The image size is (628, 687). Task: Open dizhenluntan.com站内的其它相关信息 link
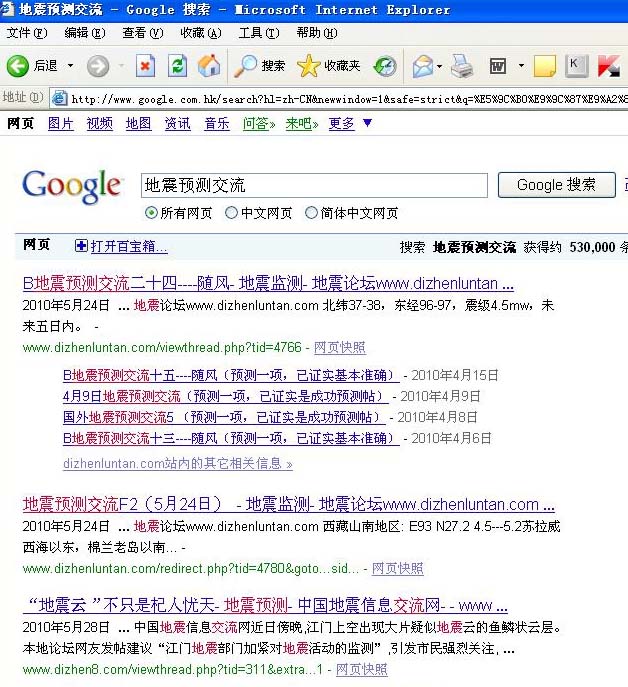(x=178, y=464)
